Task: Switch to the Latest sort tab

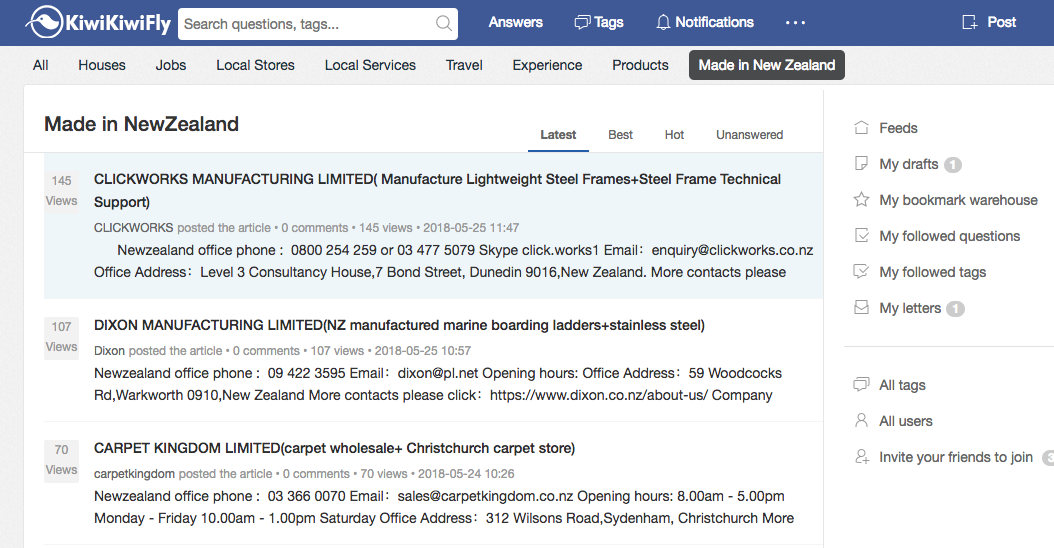Action: [558, 134]
